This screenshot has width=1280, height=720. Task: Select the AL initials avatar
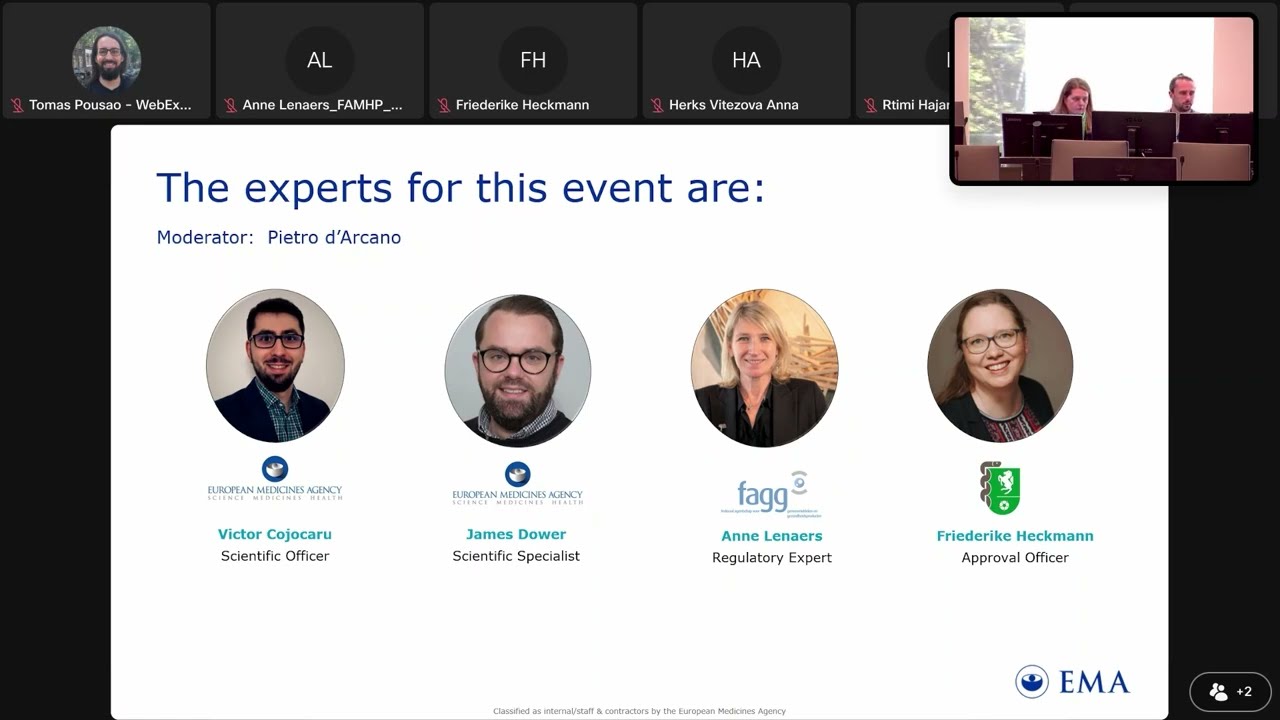pos(320,60)
